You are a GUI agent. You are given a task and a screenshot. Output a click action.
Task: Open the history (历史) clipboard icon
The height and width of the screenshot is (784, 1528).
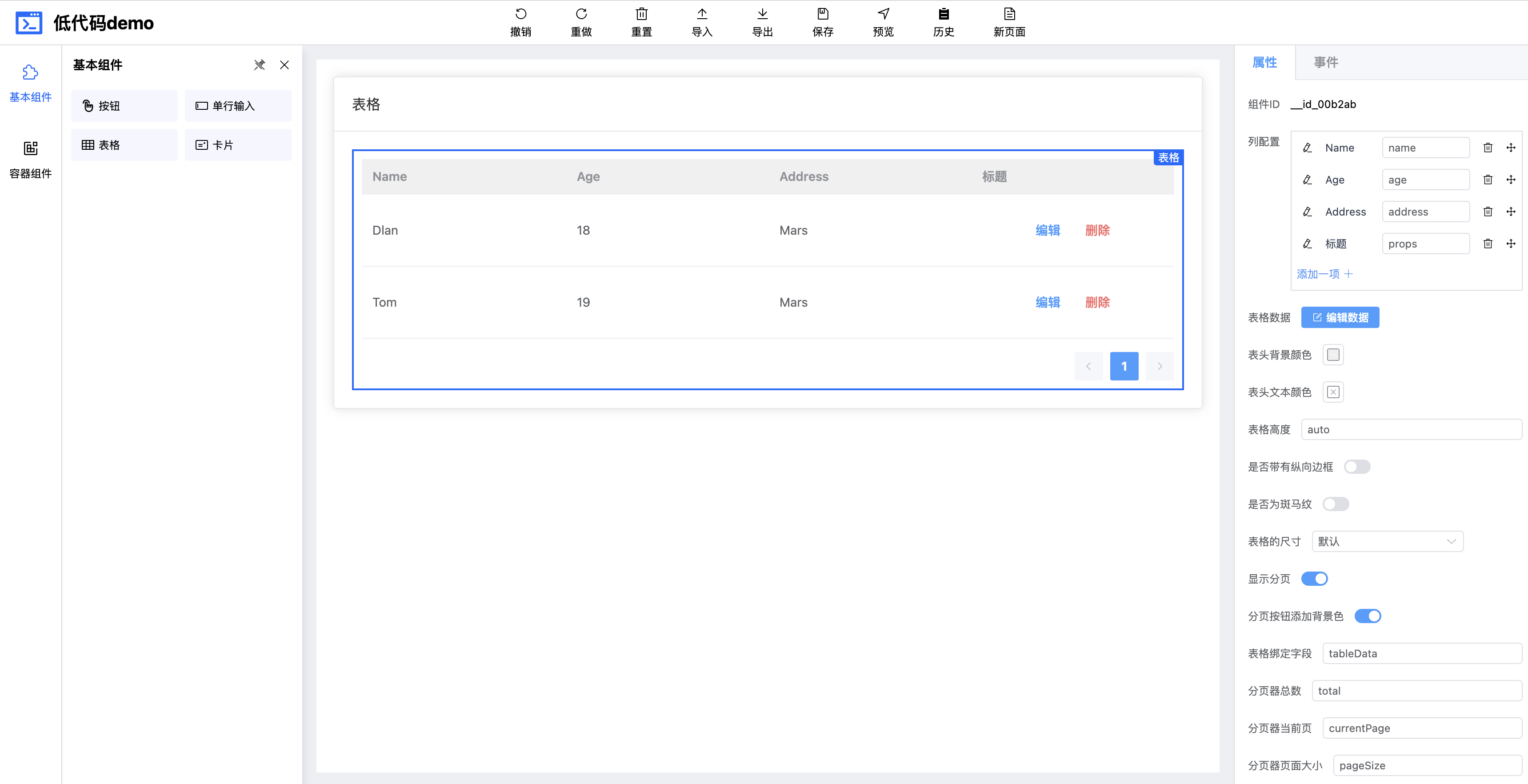943,14
